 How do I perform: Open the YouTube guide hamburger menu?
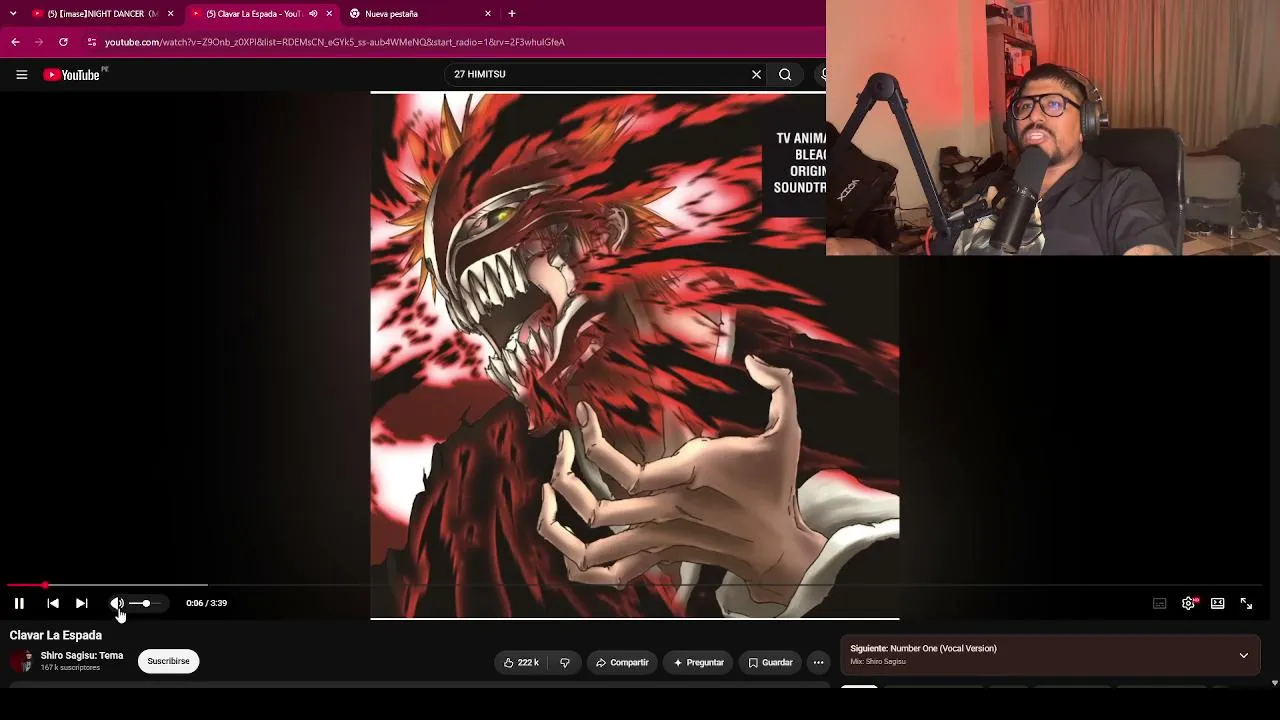(x=21, y=74)
